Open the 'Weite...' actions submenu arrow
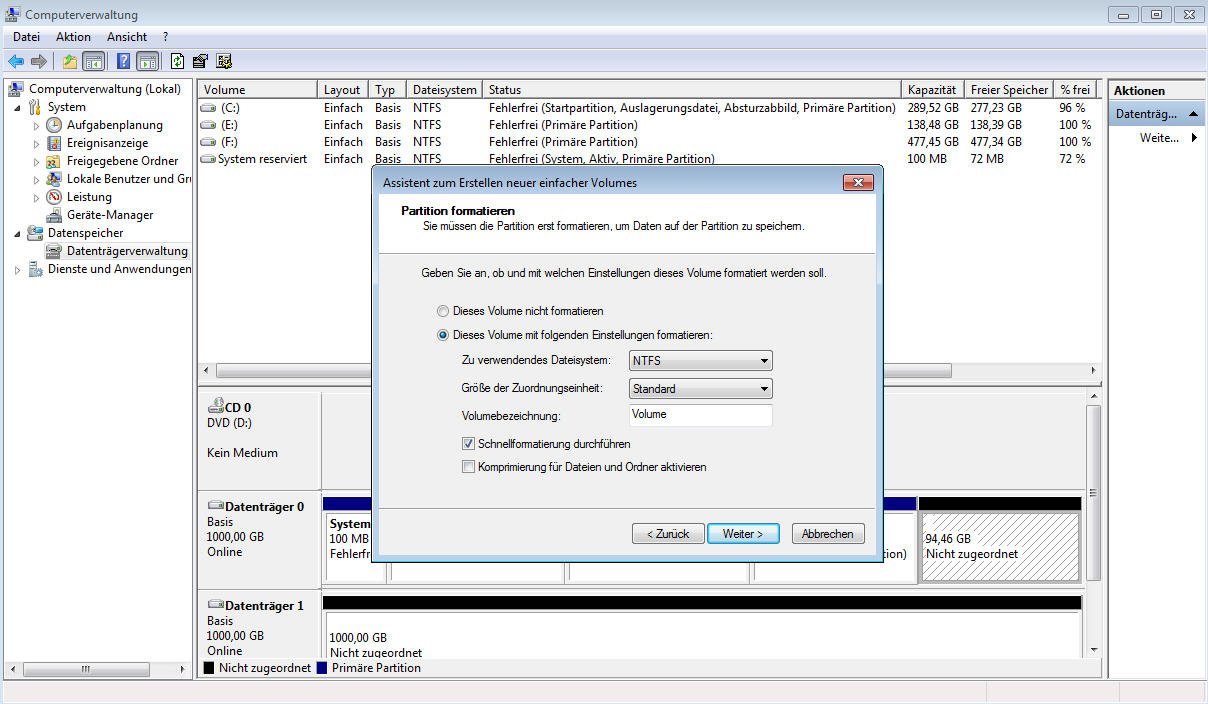1208x704 pixels. 1194,138
